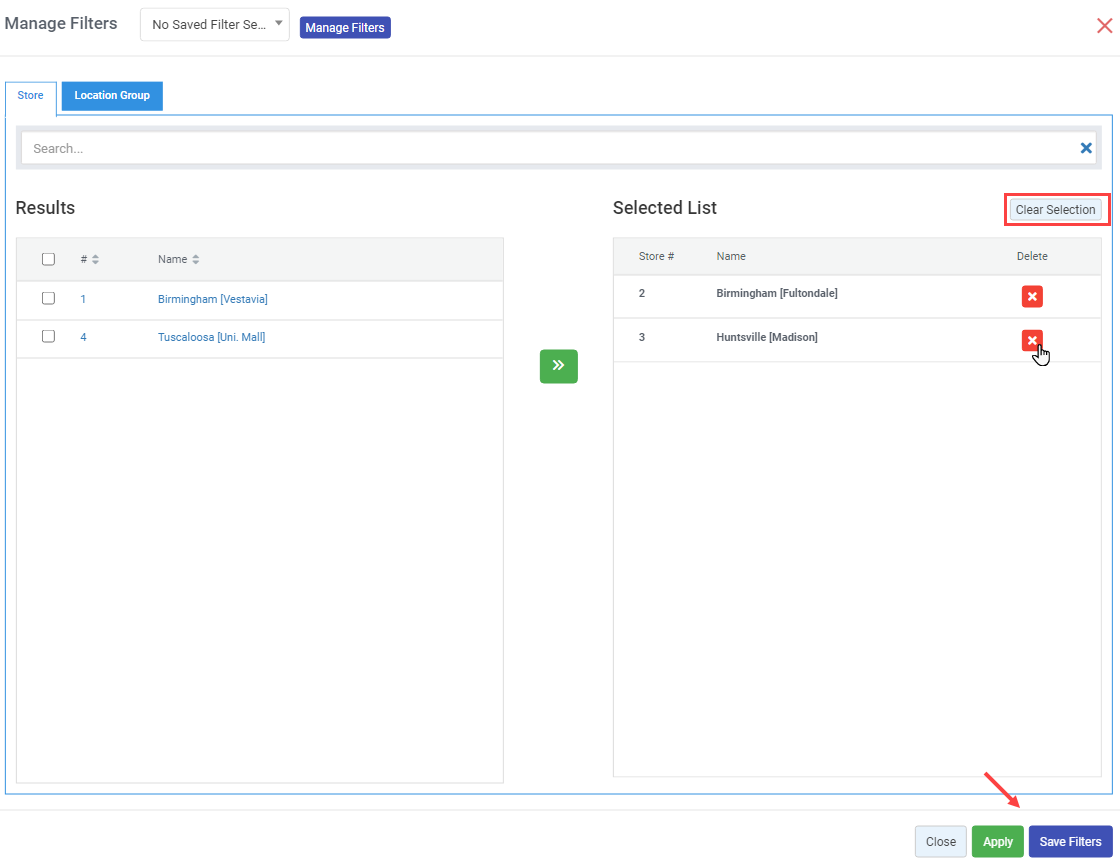Check the Birmingham [Vestavia] row checkbox
1120x867 pixels.
[x=49, y=298]
